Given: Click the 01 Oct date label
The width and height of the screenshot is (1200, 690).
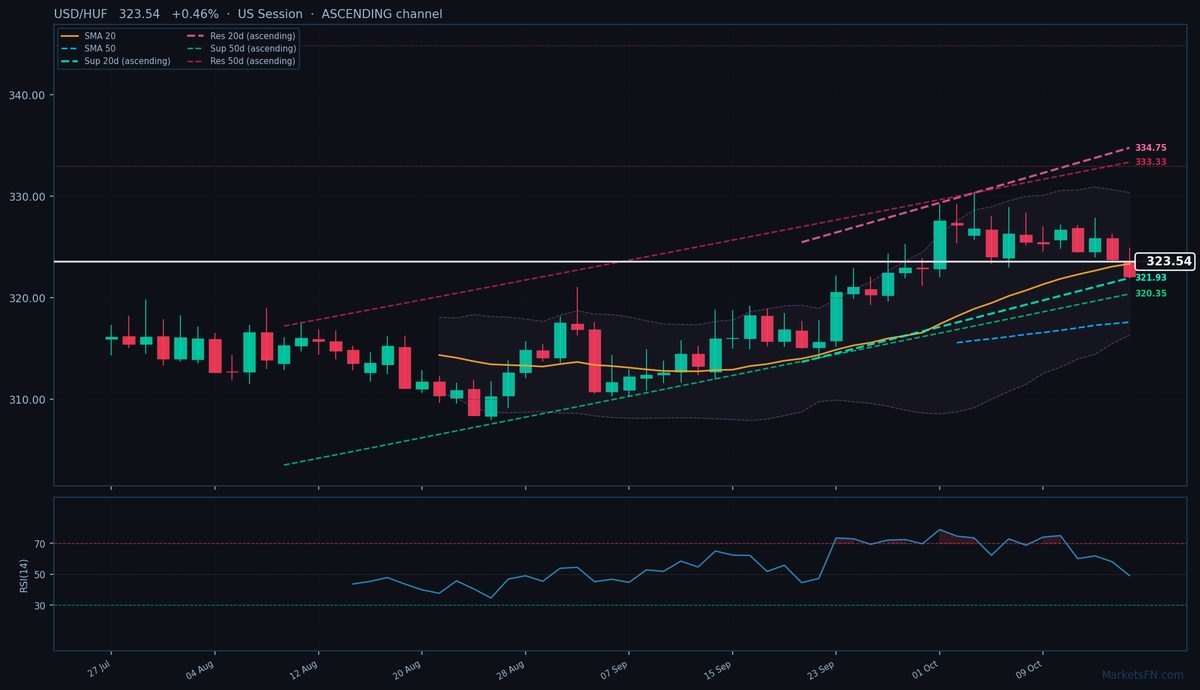Looking at the screenshot, I should tap(927, 668).
